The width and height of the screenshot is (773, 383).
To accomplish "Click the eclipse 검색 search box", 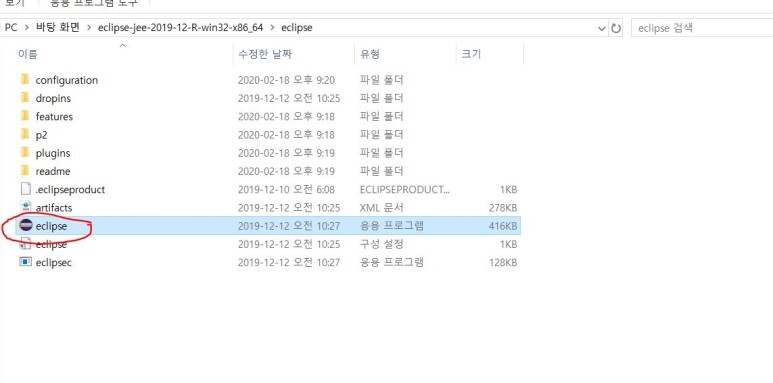I will pos(702,28).
